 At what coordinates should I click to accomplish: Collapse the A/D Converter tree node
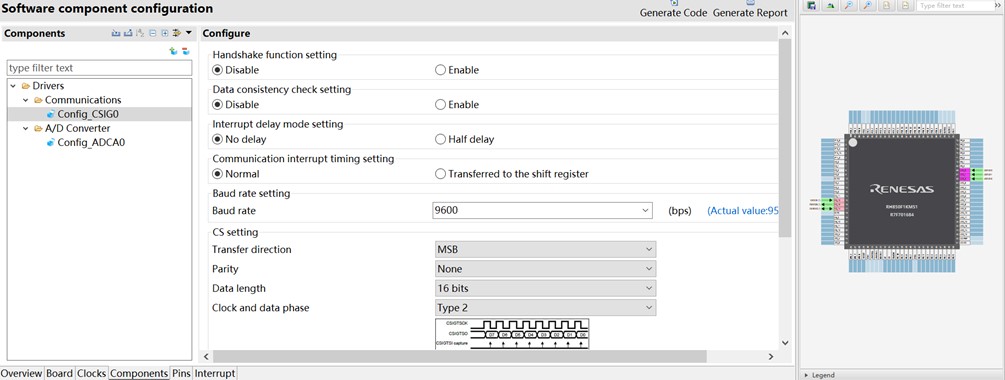click(25, 128)
